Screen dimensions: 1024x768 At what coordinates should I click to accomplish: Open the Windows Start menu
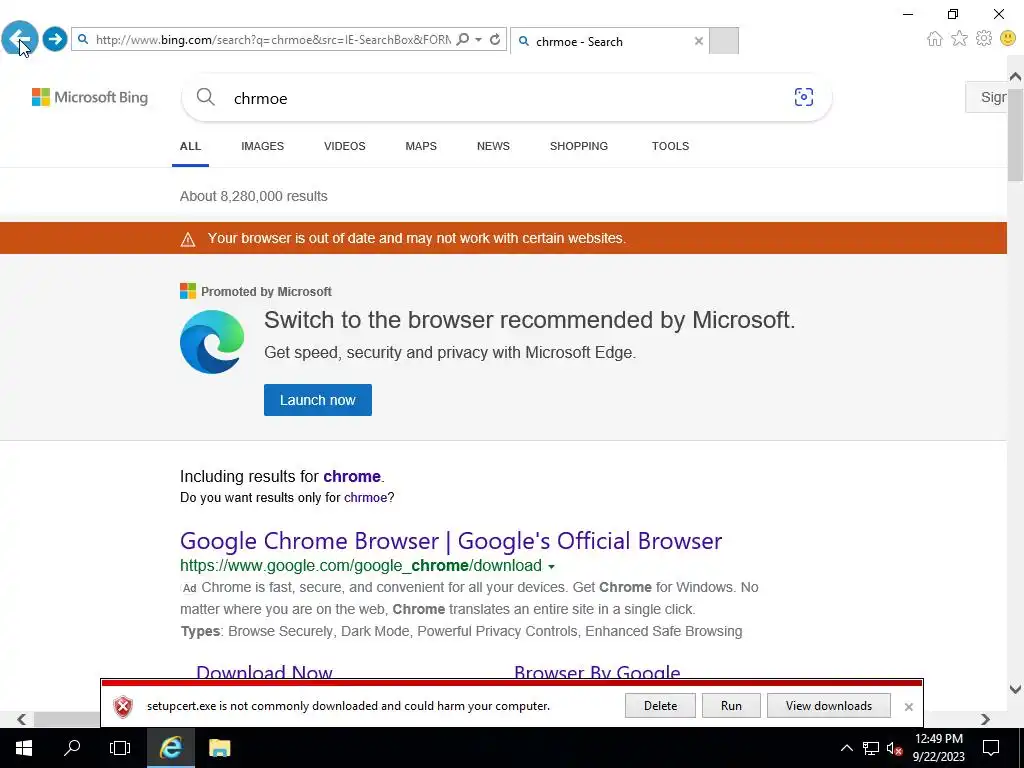[x=24, y=748]
